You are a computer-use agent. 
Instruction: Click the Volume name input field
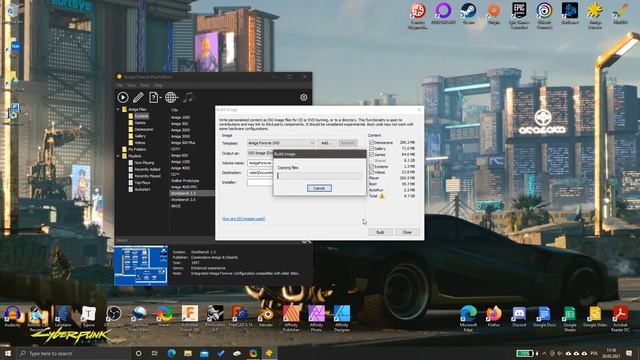(x=260, y=163)
